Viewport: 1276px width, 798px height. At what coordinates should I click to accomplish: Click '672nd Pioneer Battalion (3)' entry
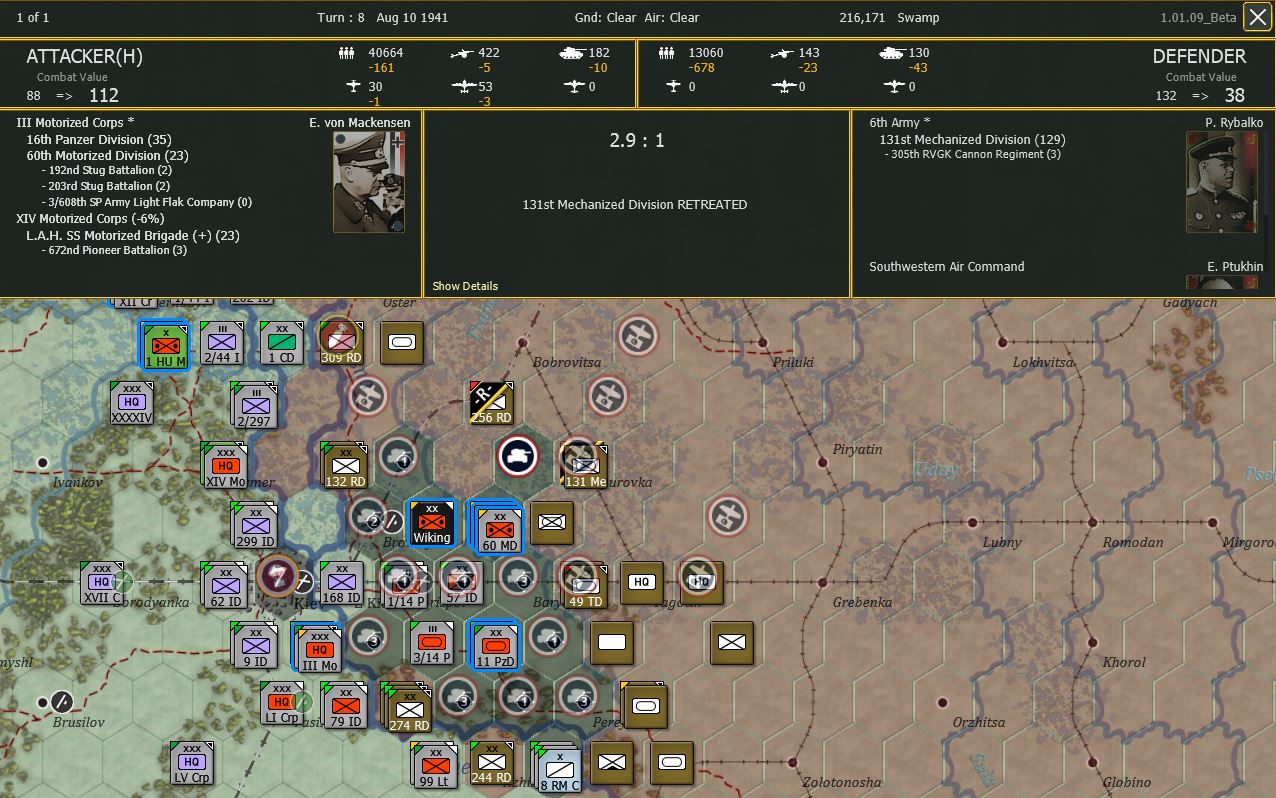tap(114, 251)
